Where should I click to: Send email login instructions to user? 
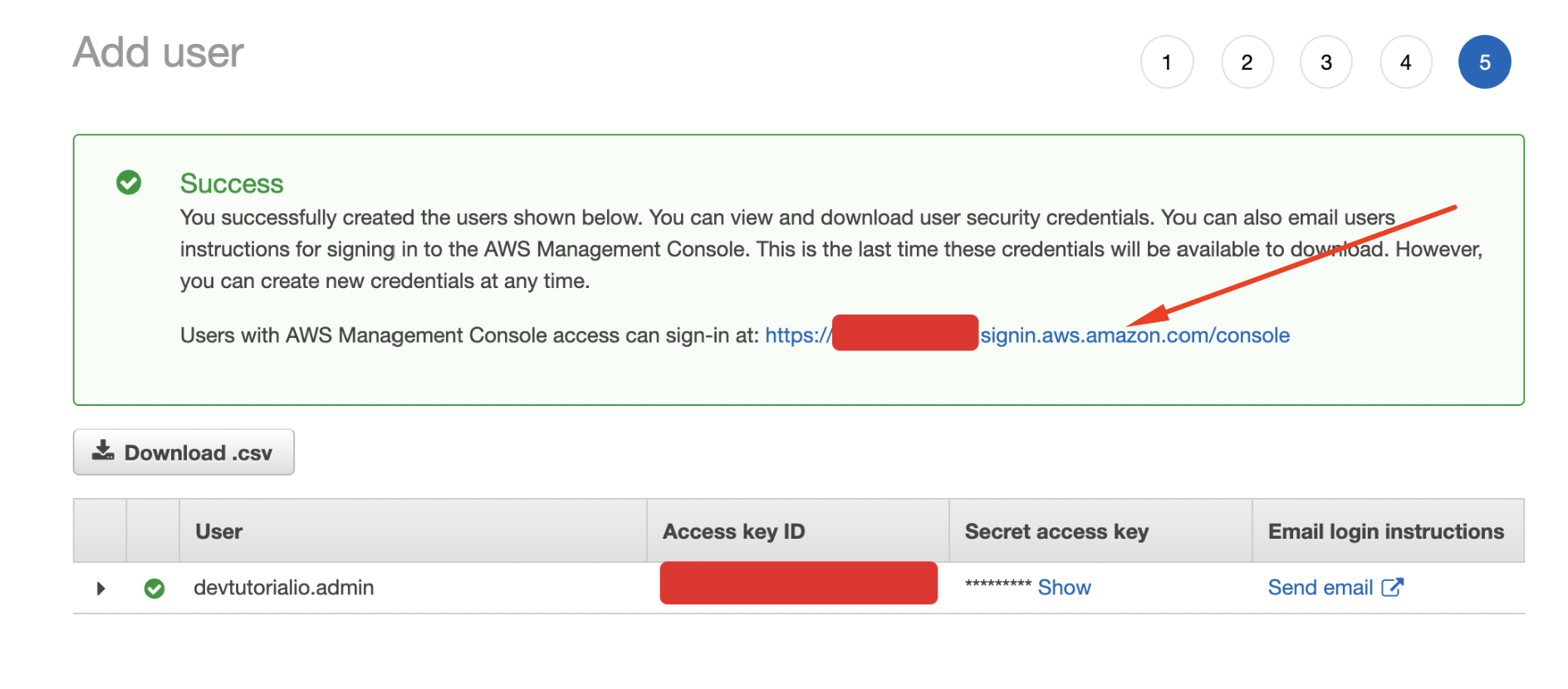pos(1321,588)
